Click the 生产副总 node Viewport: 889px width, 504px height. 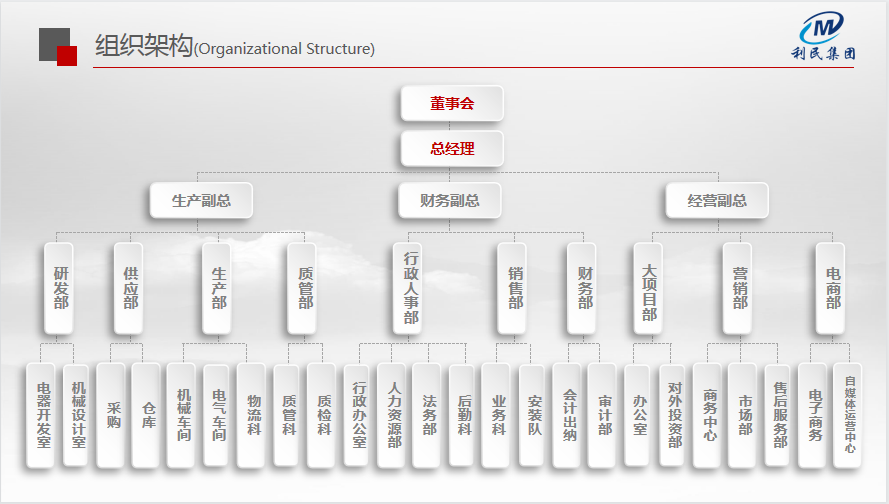201,200
